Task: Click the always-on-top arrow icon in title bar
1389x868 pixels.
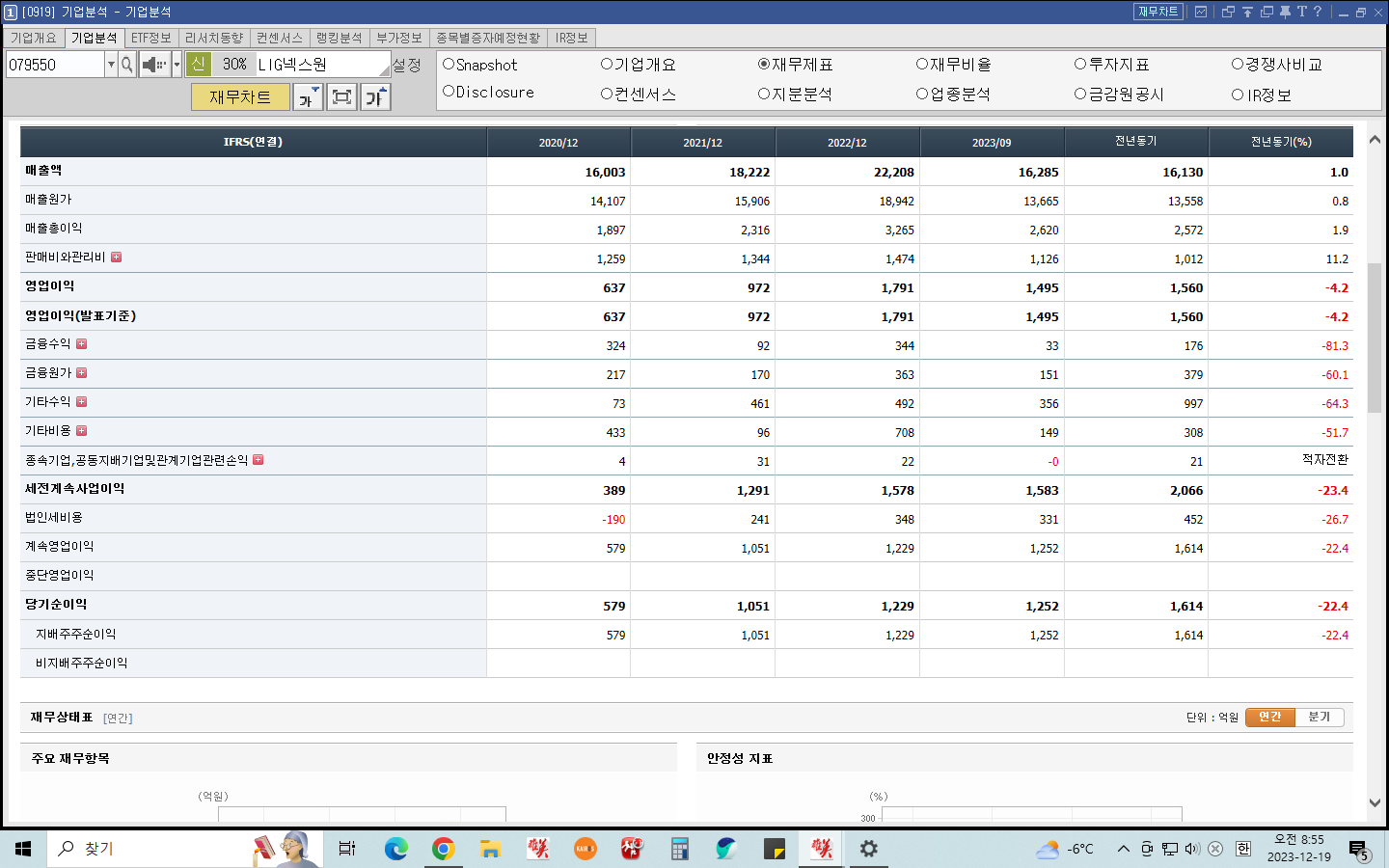Action: click(x=1247, y=12)
